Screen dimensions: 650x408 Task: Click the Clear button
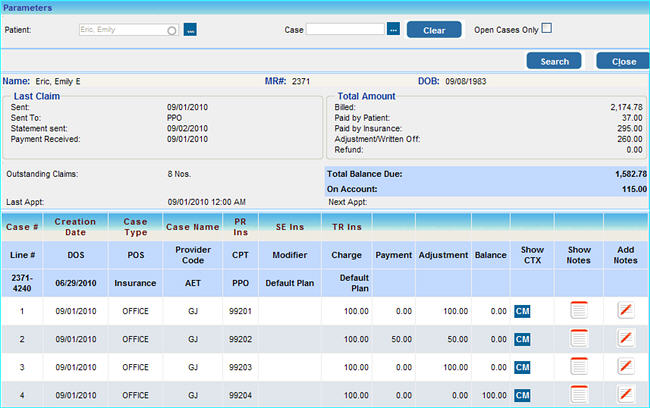[434, 30]
